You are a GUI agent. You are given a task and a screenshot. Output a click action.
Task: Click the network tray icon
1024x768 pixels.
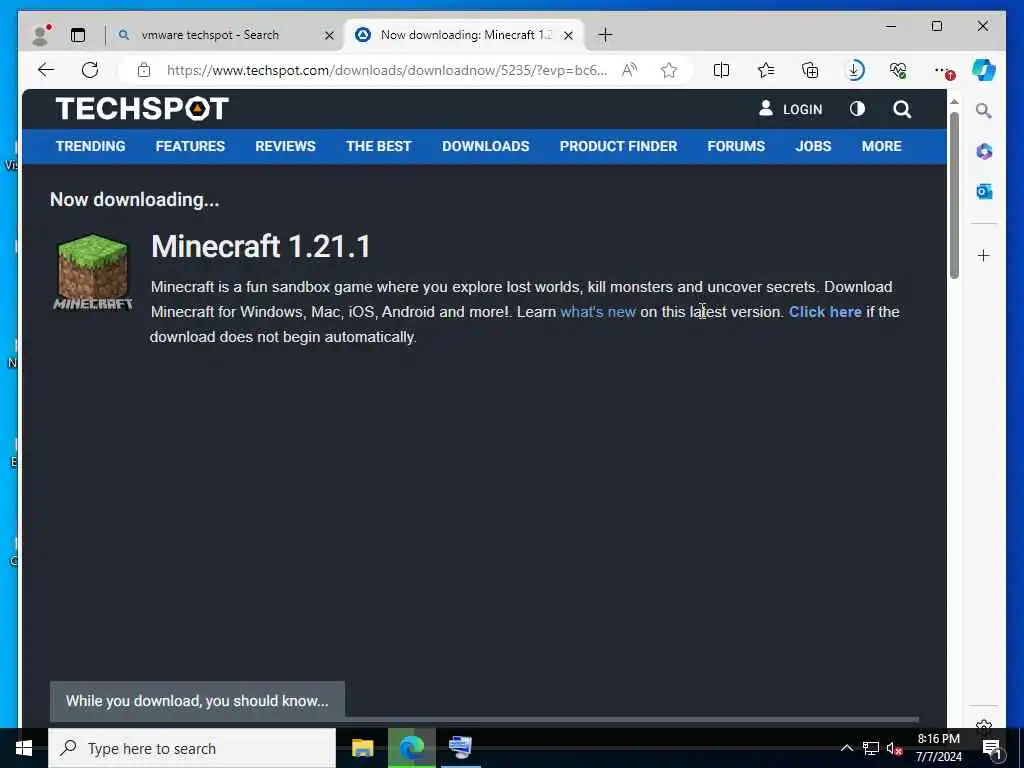[870, 748]
